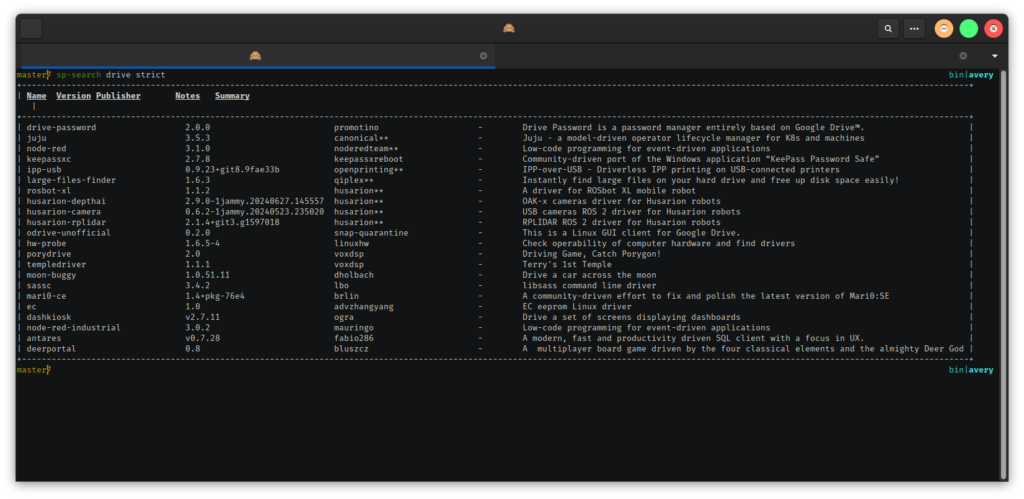Click the Name column header

tap(36, 96)
